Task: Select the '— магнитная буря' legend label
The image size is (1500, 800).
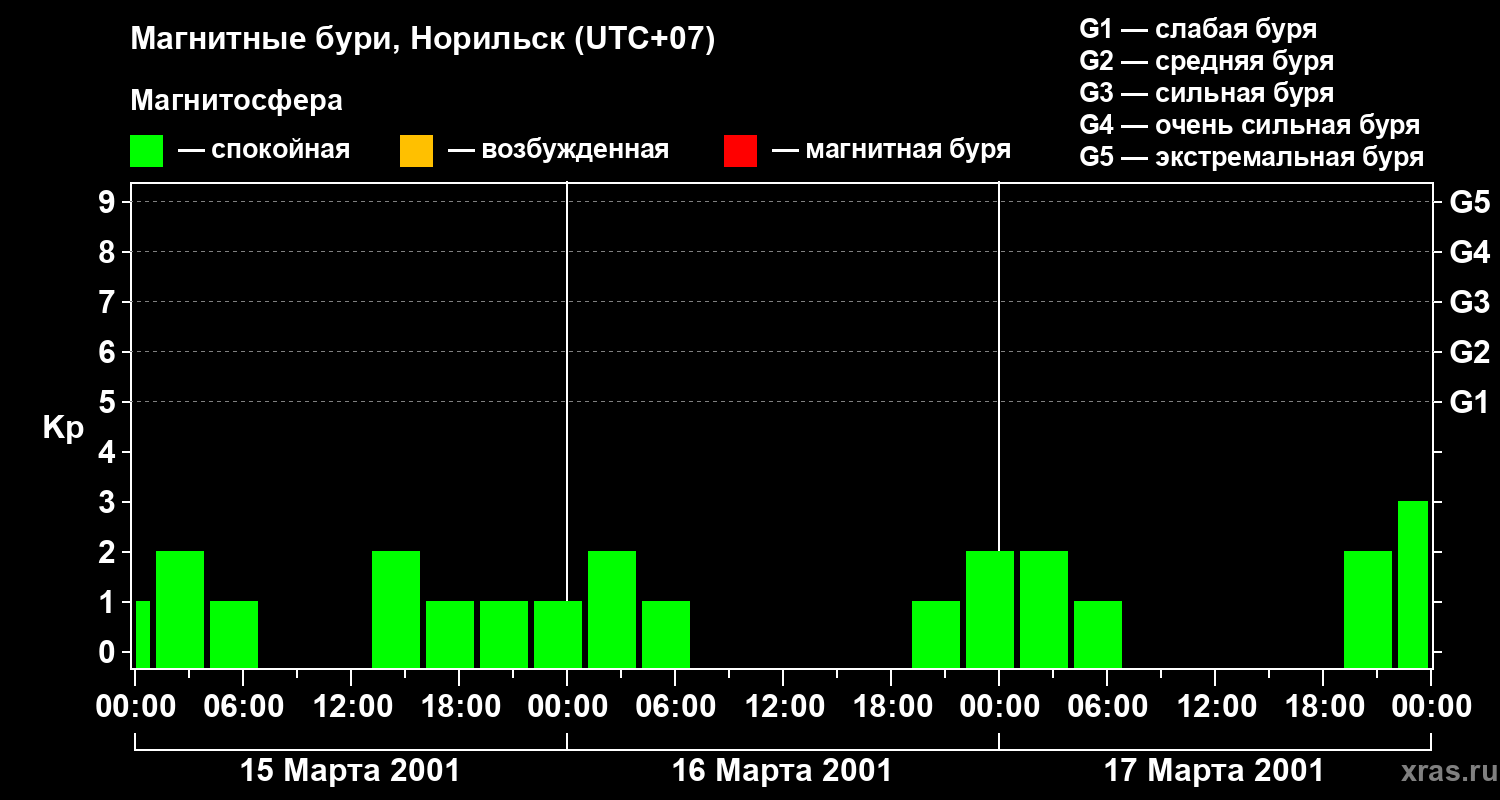Action: pyautogui.click(x=892, y=151)
